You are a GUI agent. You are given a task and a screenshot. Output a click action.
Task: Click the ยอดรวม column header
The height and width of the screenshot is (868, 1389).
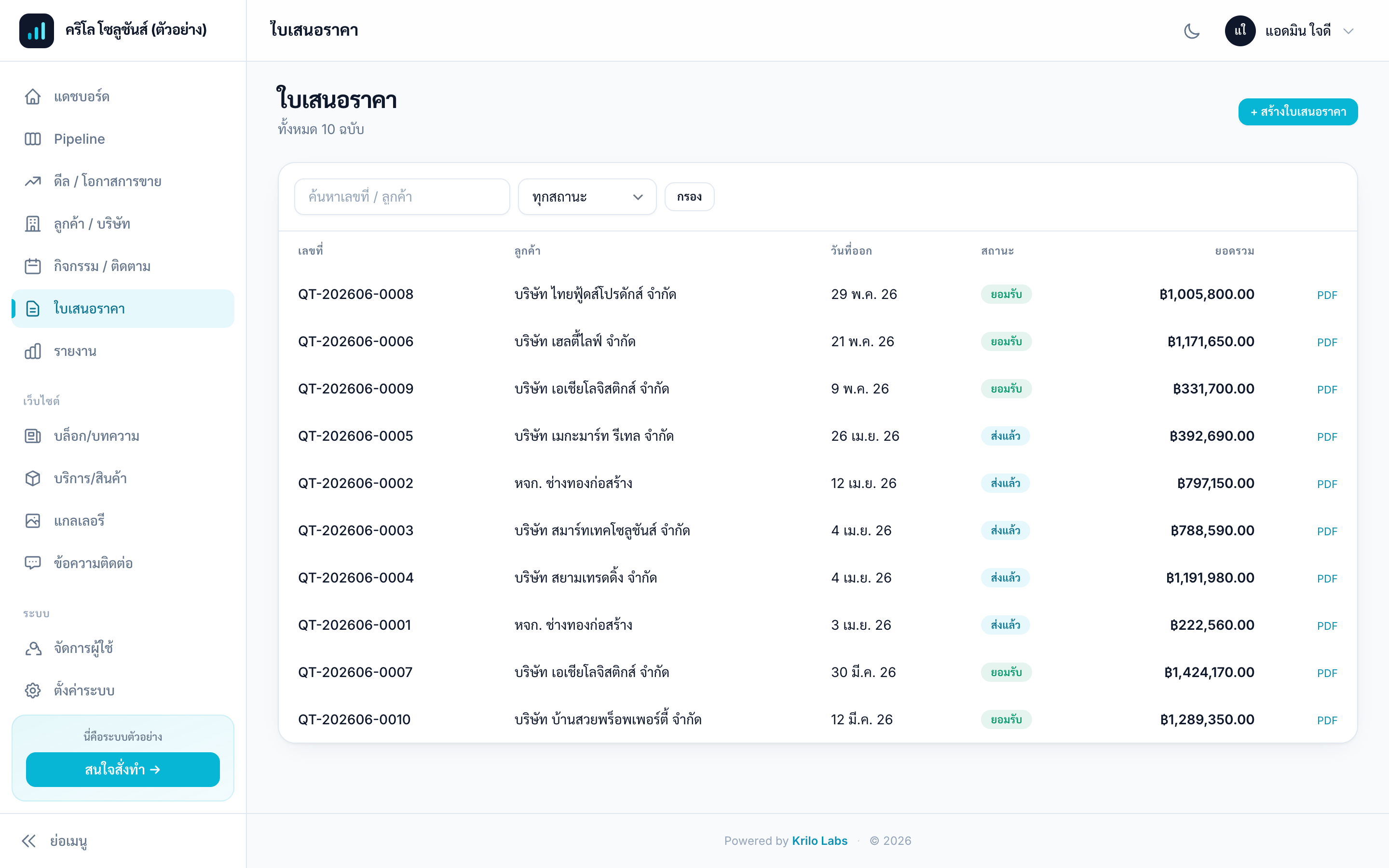click(1235, 251)
